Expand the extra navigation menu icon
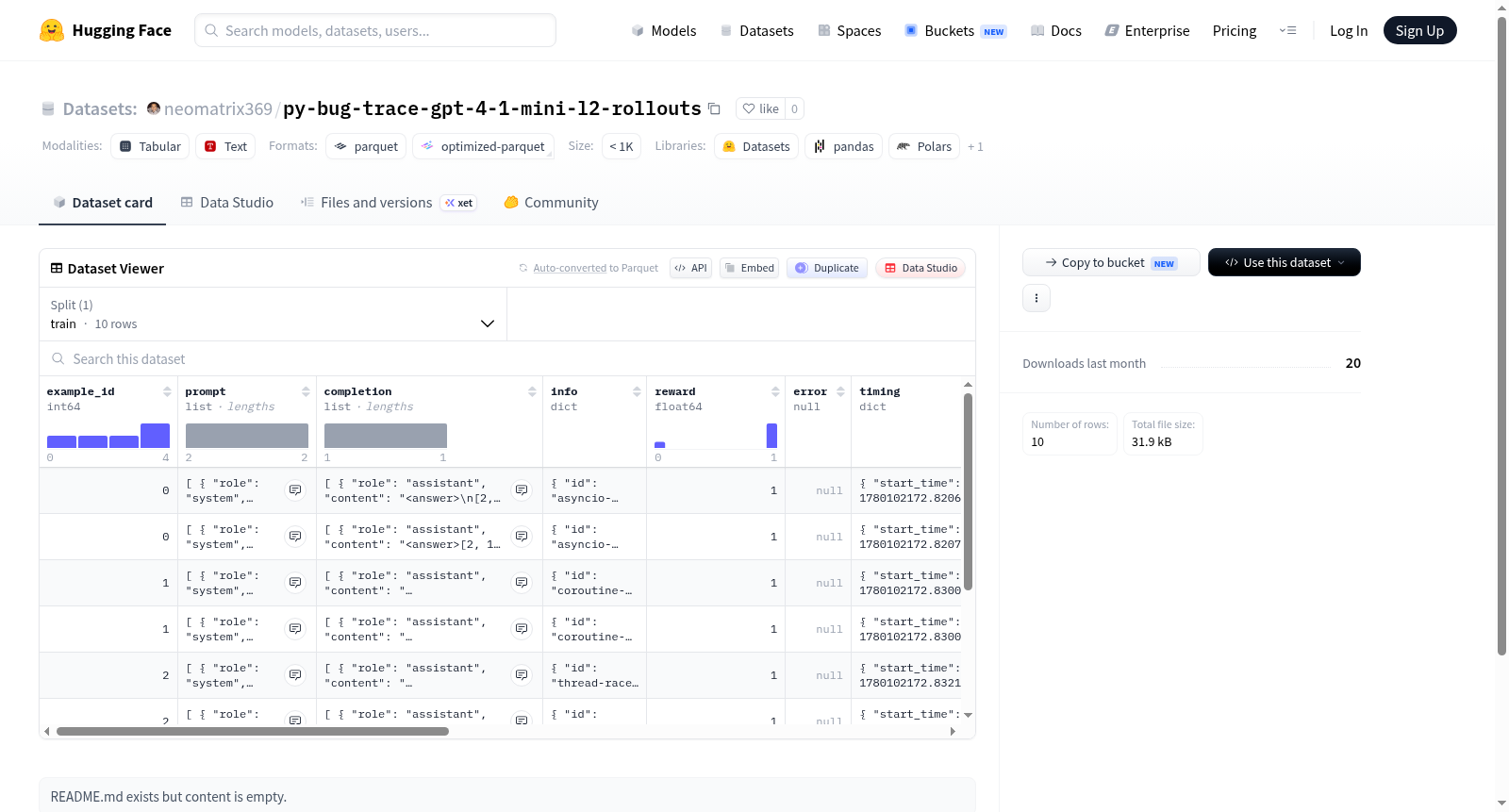Screen dimensions: 1509x812 [1287, 30]
